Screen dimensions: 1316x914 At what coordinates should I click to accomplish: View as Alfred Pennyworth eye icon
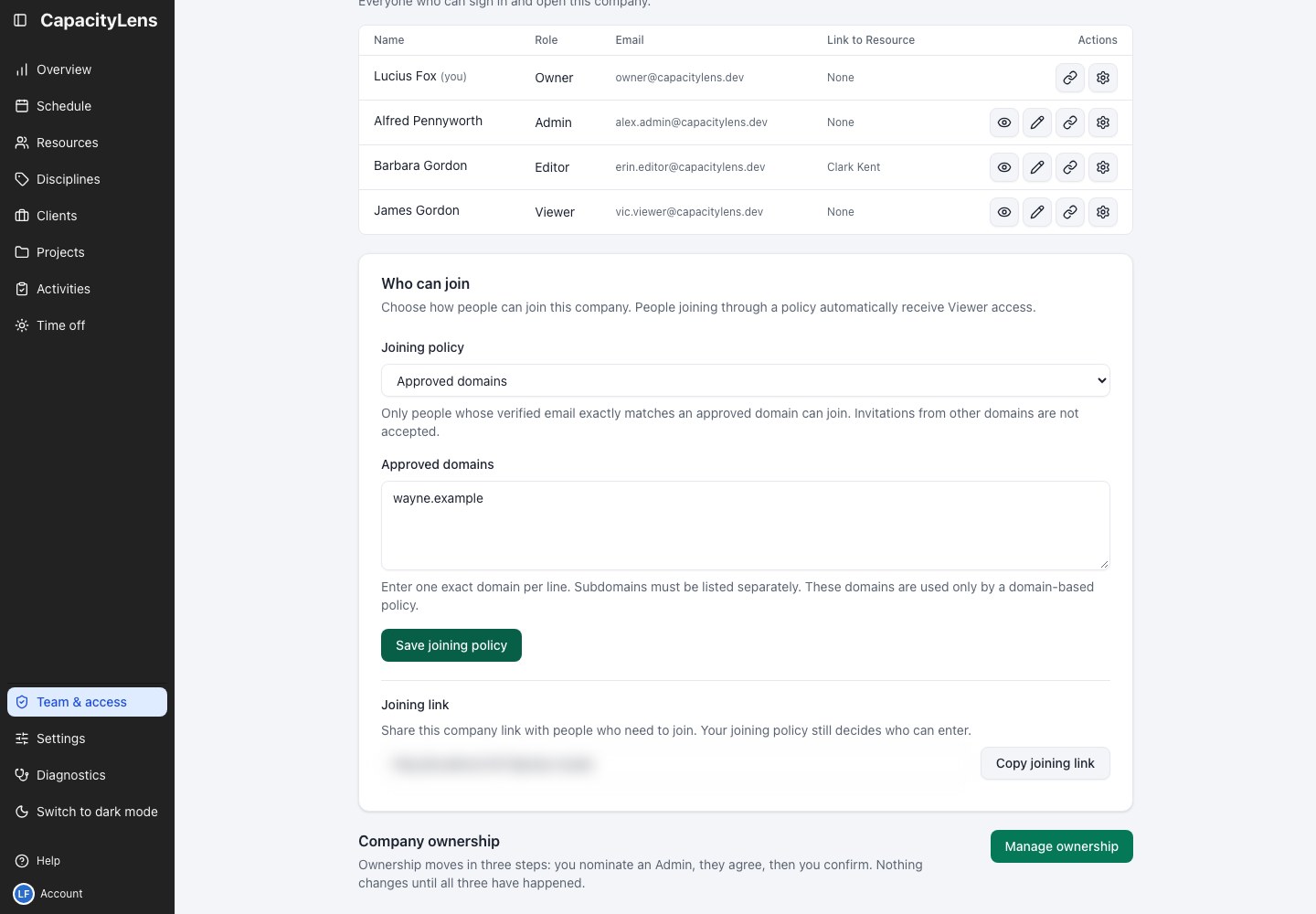coord(1004,122)
